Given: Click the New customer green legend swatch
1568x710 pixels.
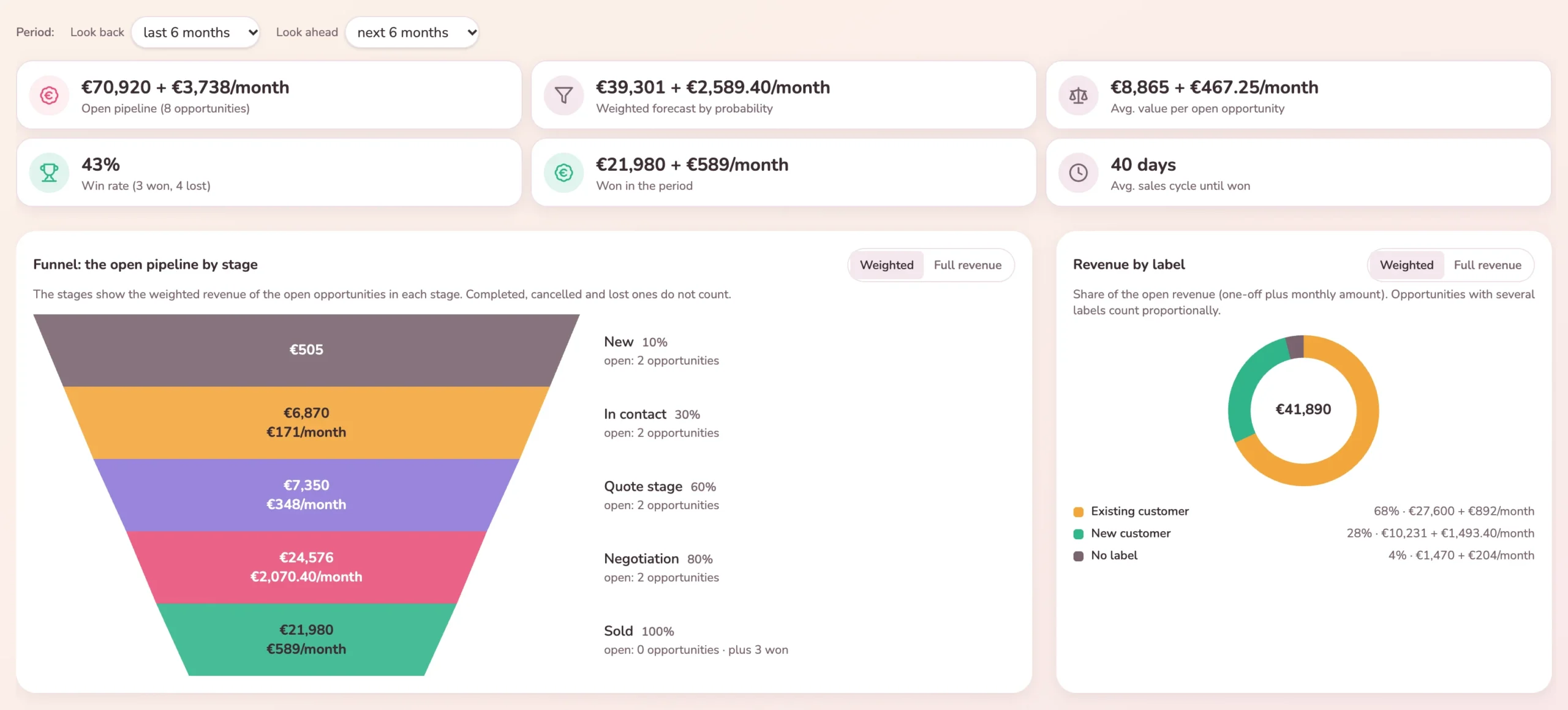Looking at the screenshot, I should [1078, 534].
